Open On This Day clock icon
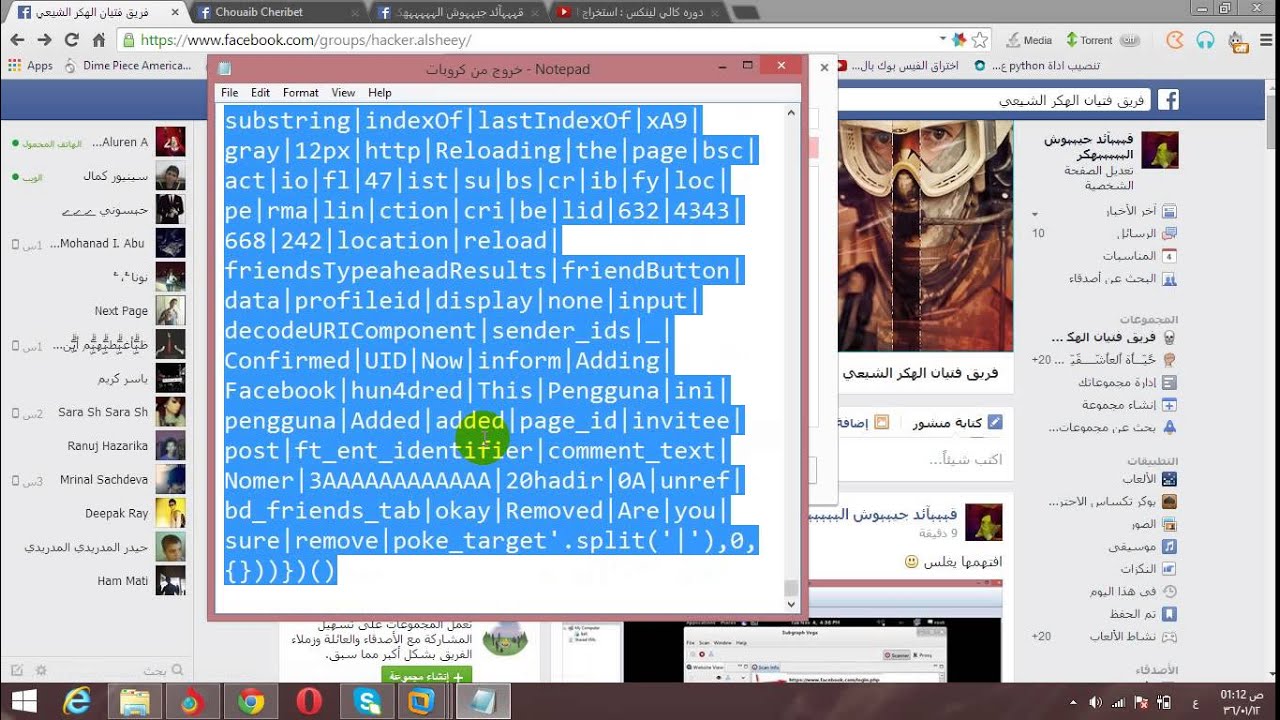 [1169, 591]
